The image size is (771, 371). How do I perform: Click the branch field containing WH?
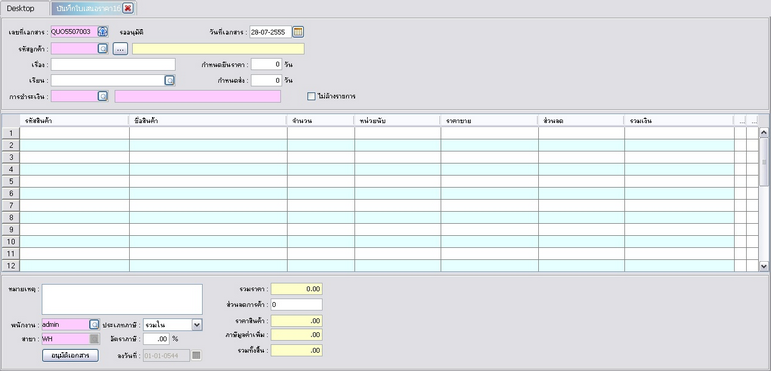[65, 339]
